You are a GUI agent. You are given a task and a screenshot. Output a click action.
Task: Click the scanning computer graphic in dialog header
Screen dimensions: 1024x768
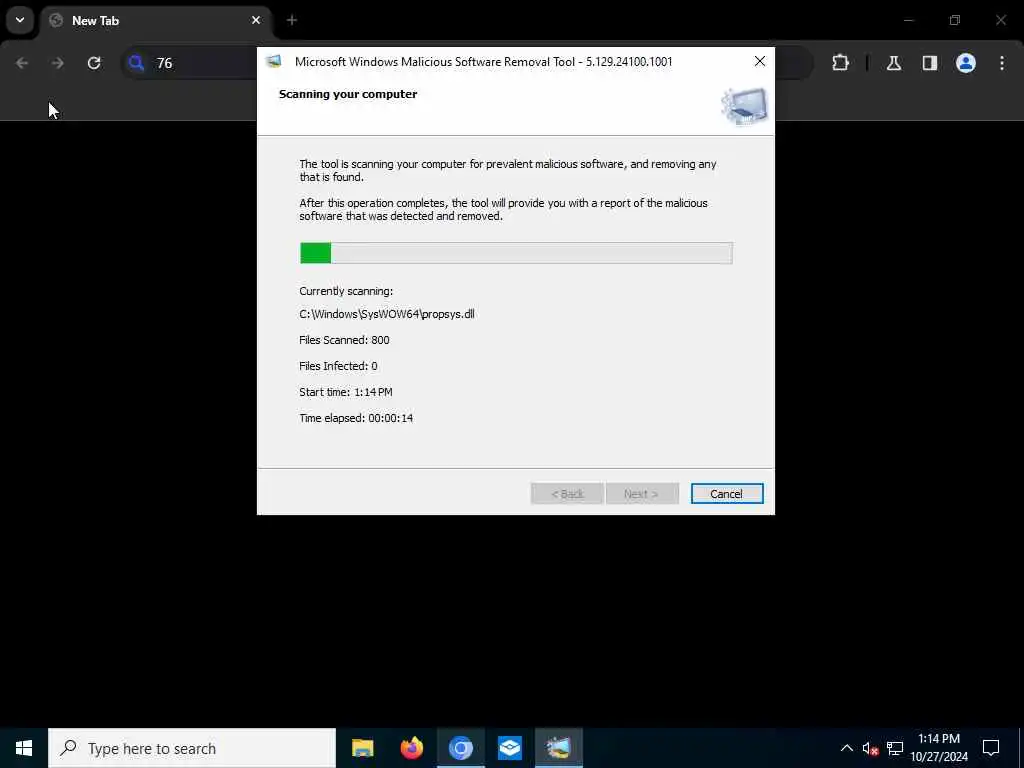click(x=744, y=106)
